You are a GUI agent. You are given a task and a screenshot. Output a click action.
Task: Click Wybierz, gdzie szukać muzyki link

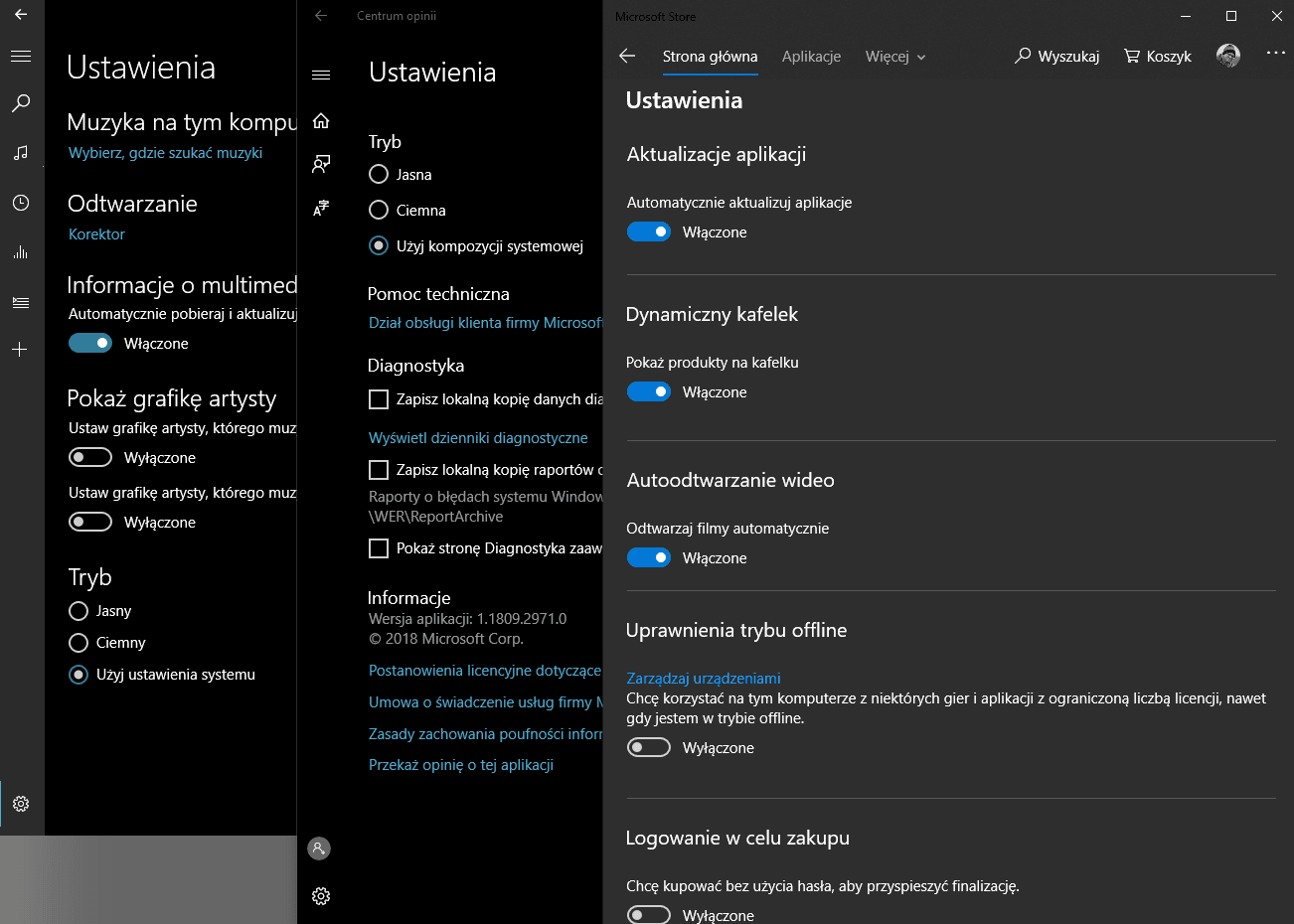click(166, 153)
